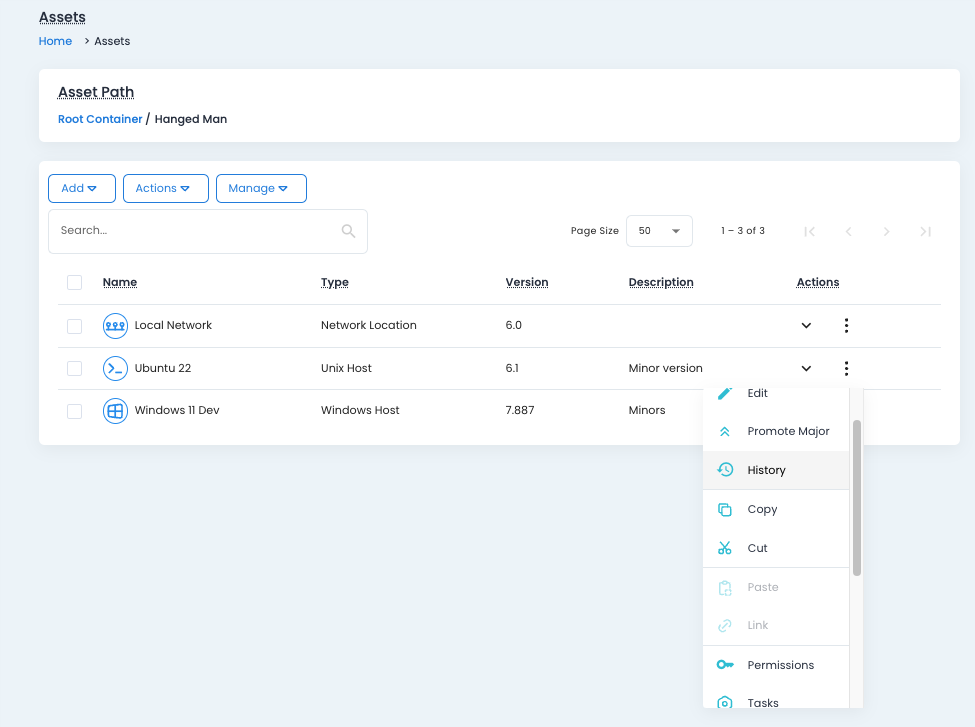975x727 pixels.
Task: Click the Local Network location icon
Action: (115, 325)
